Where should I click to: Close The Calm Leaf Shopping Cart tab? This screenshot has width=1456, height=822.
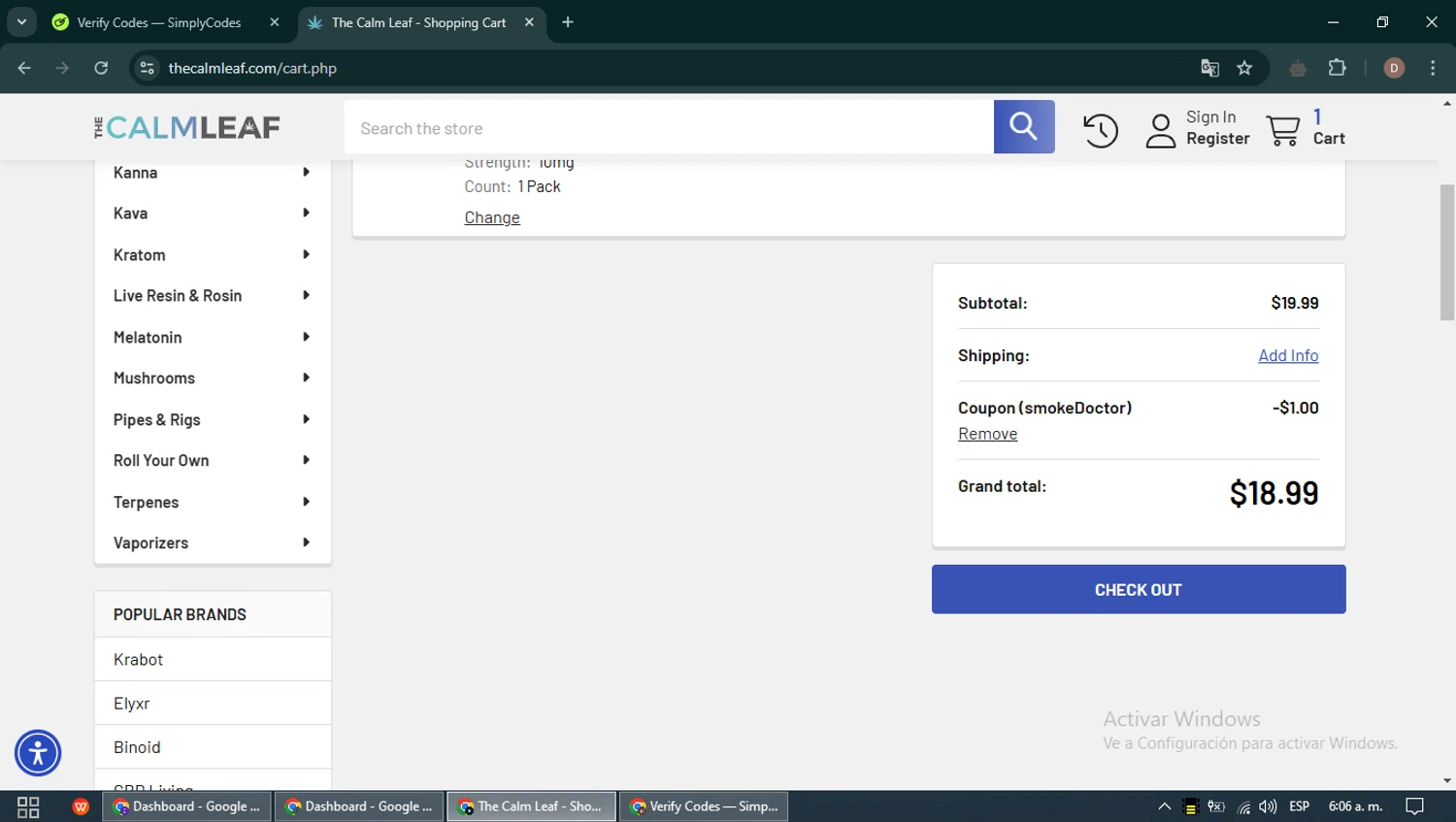click(529, 22)
